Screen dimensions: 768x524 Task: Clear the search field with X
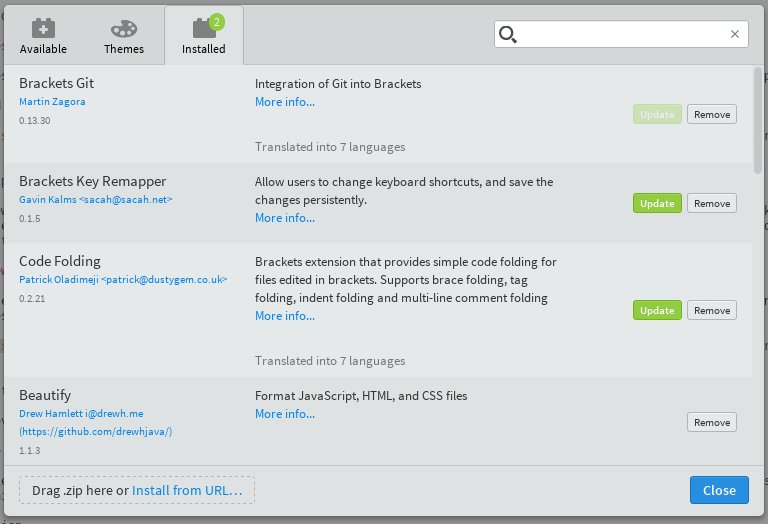734,34
